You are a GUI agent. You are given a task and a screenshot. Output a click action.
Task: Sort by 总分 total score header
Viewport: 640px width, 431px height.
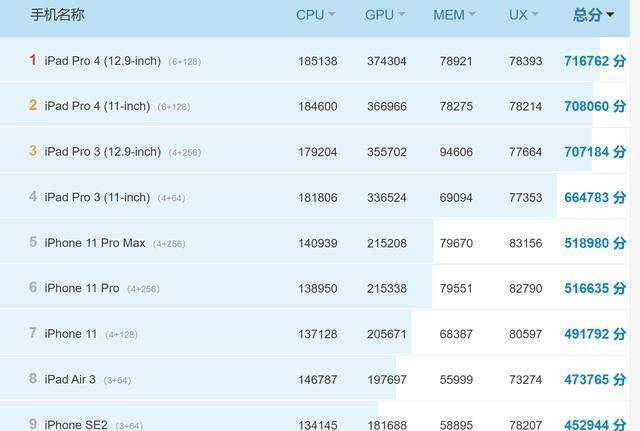[593, 15]
